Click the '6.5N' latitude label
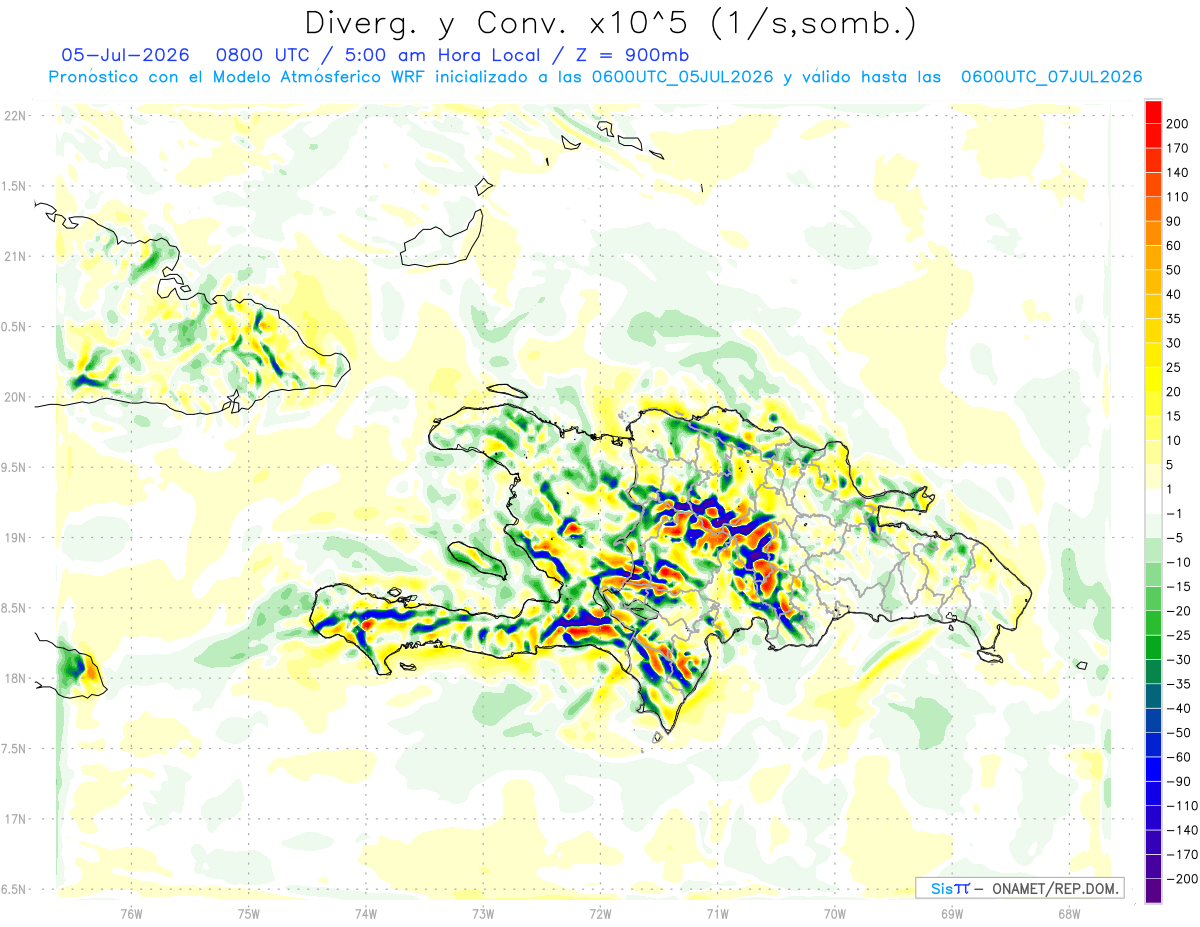The image size is (1200, 927). [x=15, y=889]
